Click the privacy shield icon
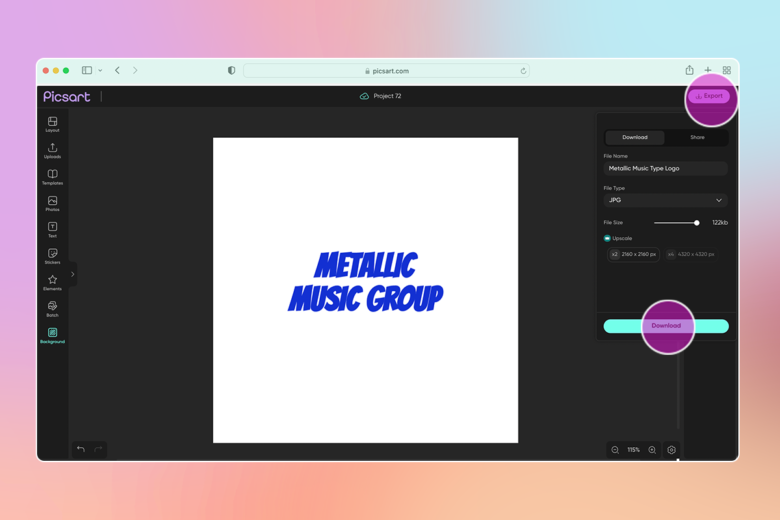The width and height of the screenshot is (780, 520). pos(231,70)
